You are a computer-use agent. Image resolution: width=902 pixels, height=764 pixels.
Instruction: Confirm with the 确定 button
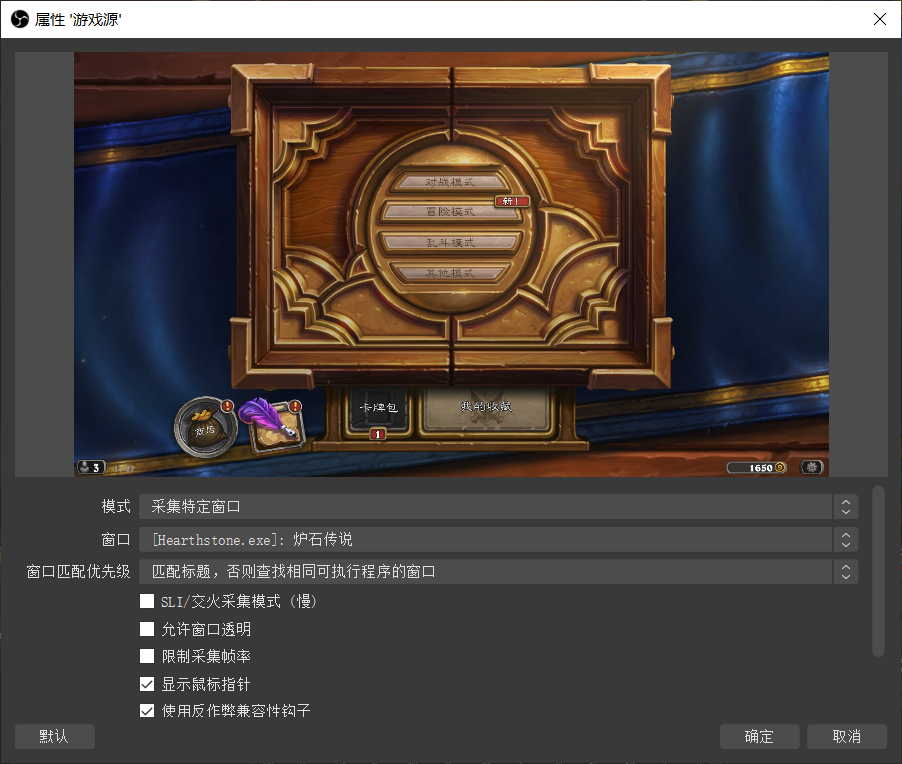pos(759,736)
